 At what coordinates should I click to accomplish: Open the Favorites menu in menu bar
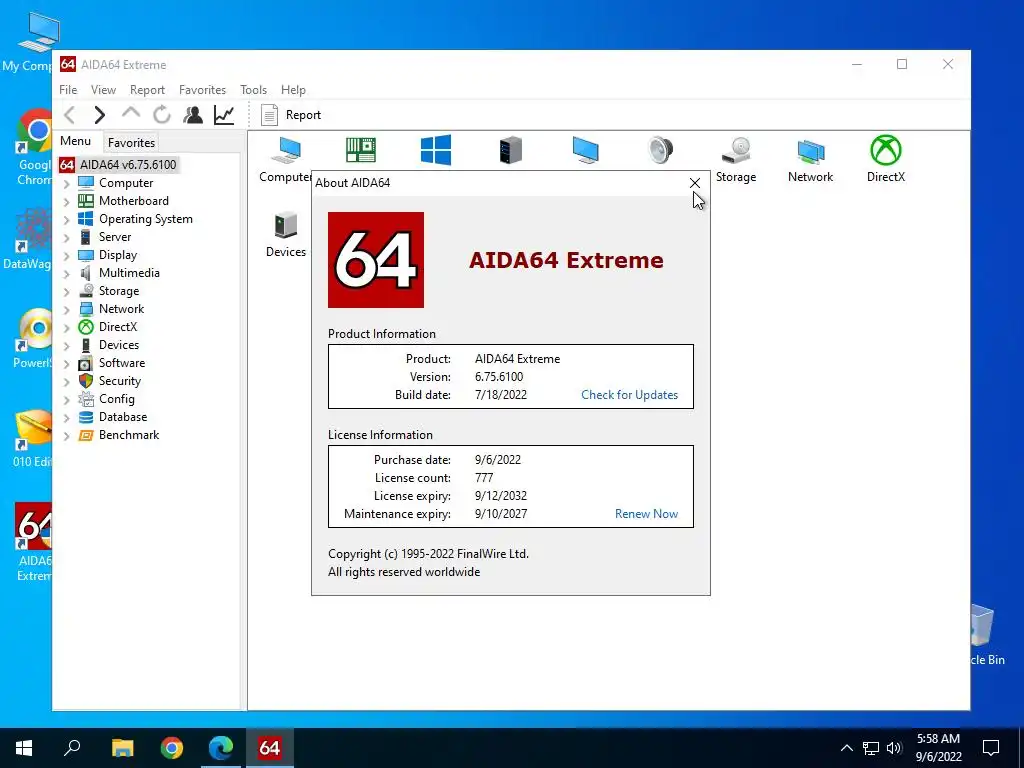click(202, 89)
